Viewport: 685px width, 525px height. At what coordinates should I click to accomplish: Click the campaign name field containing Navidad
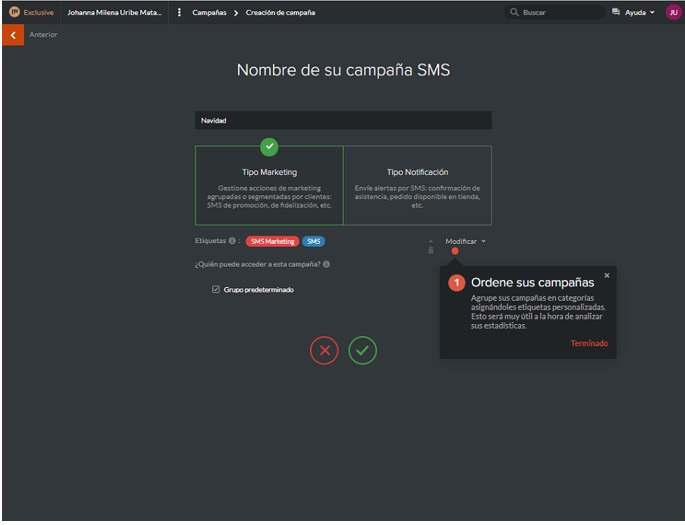tap(343, 120)
